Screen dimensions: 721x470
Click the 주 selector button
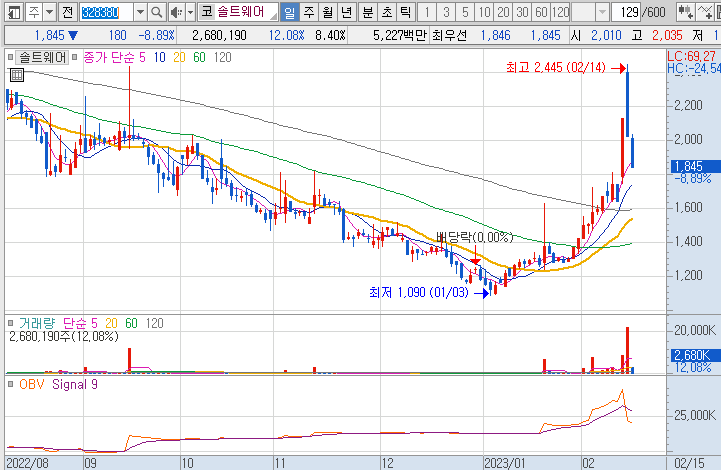(34, 12)
